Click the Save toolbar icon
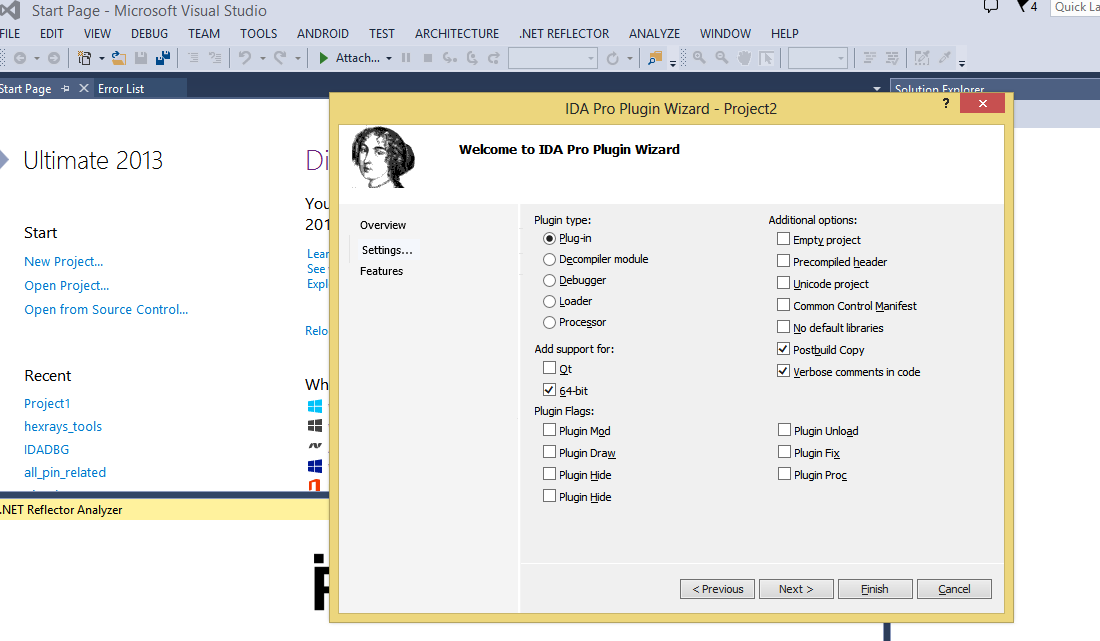This screenshot has height=641, width=1100. (x=141, y=58)
